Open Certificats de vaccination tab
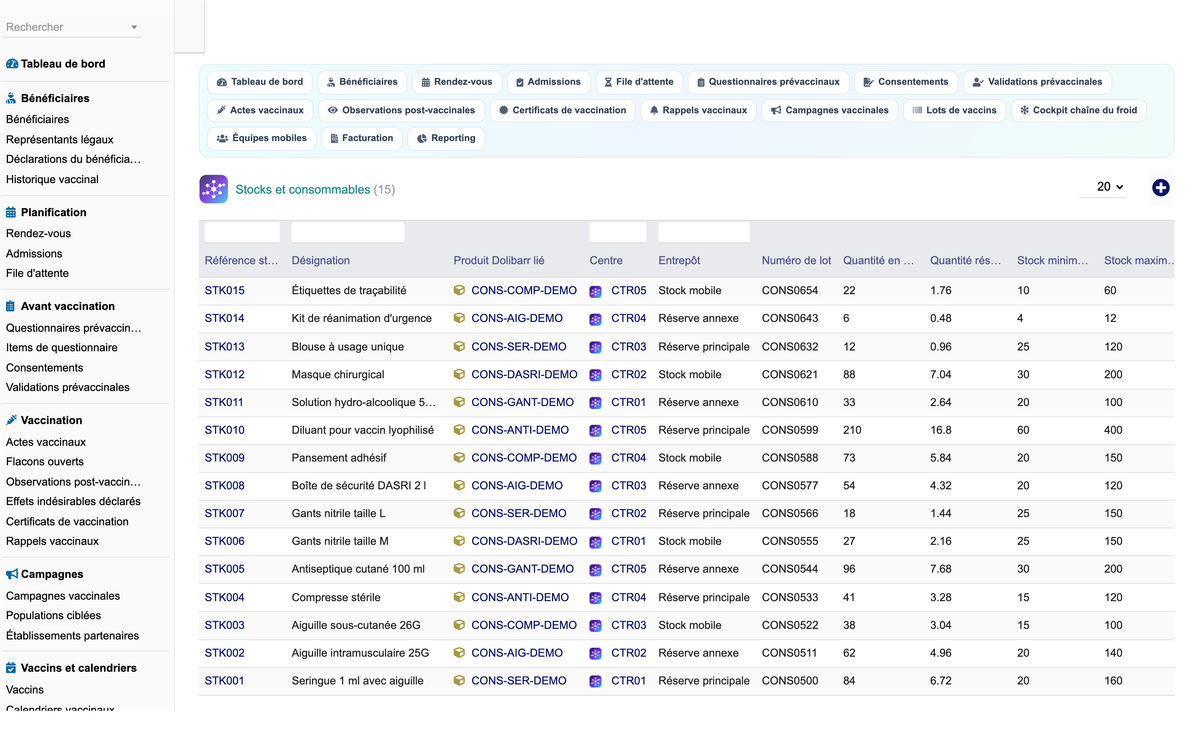Viewport: 1200px width, 743px height. coord(562,110)
